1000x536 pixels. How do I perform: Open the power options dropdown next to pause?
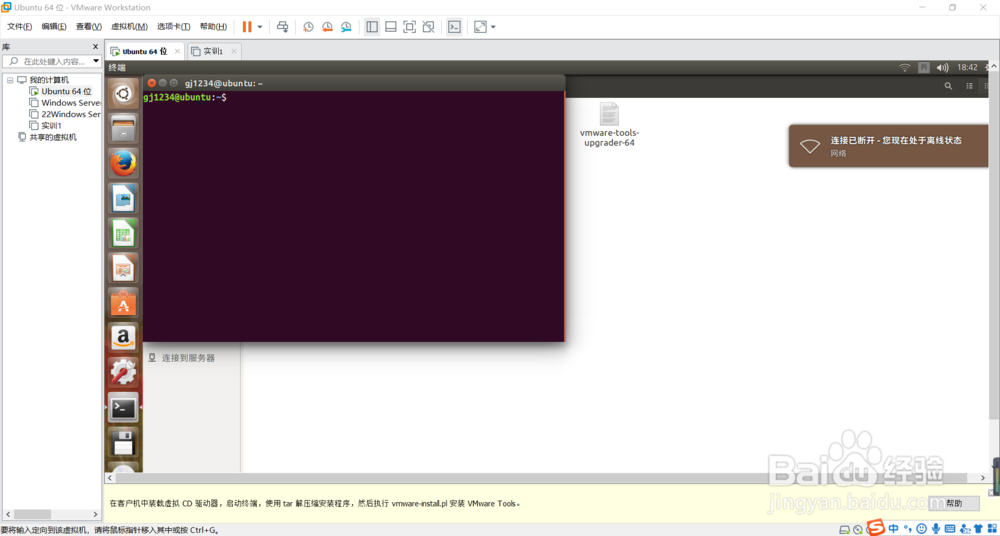260,27
